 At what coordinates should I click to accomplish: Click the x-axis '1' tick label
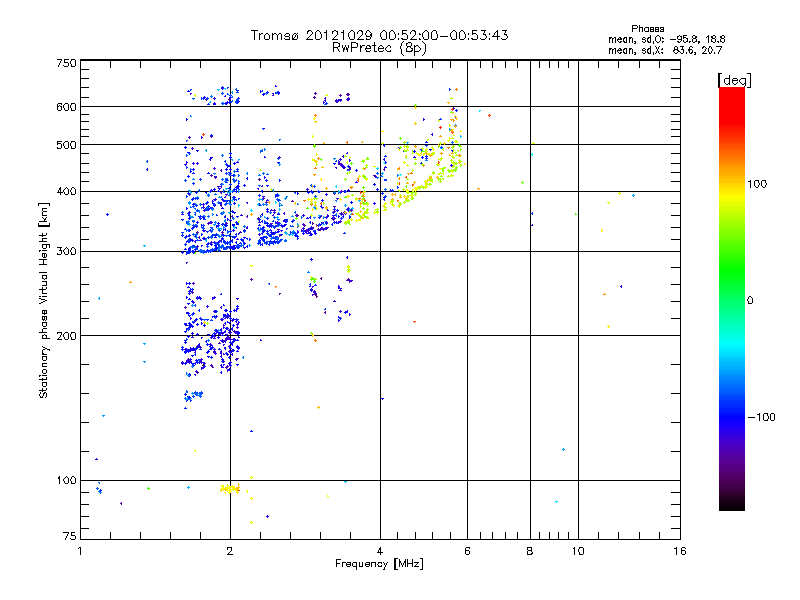[x=80, y=551]
